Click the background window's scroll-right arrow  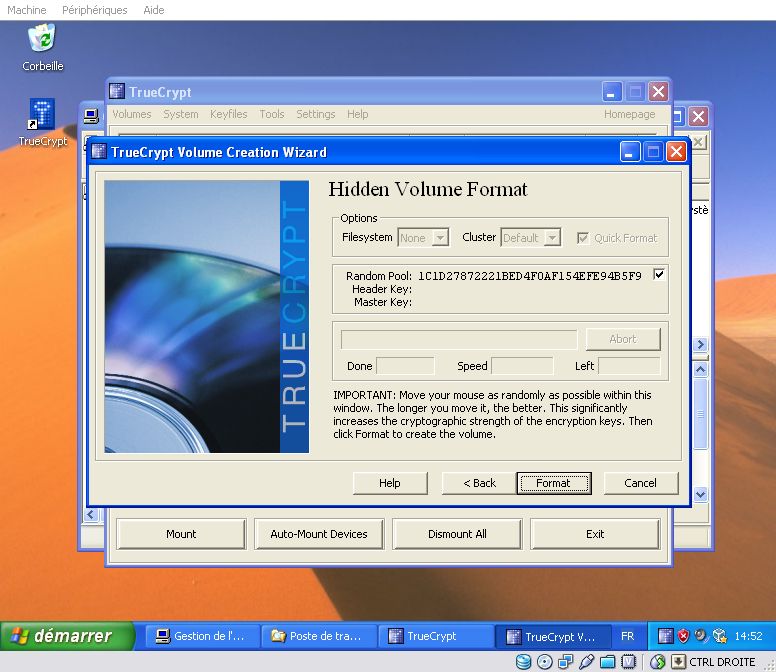[700, 344]
